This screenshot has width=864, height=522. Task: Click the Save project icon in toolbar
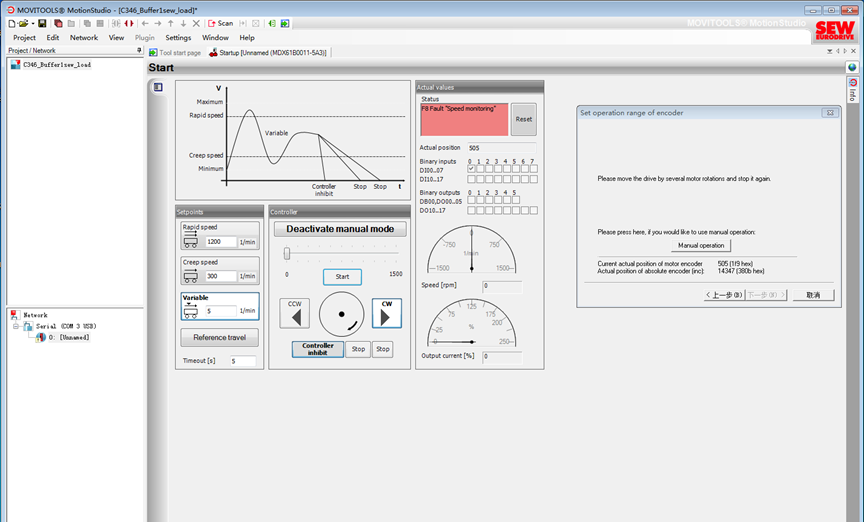[x=42, y=23]
